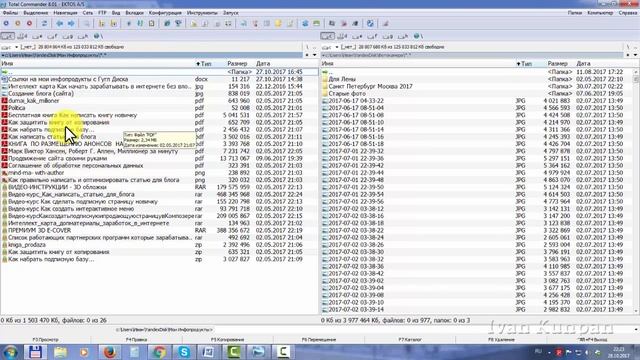
Task: Select drive c button in right panel
Action: point(327,36)
